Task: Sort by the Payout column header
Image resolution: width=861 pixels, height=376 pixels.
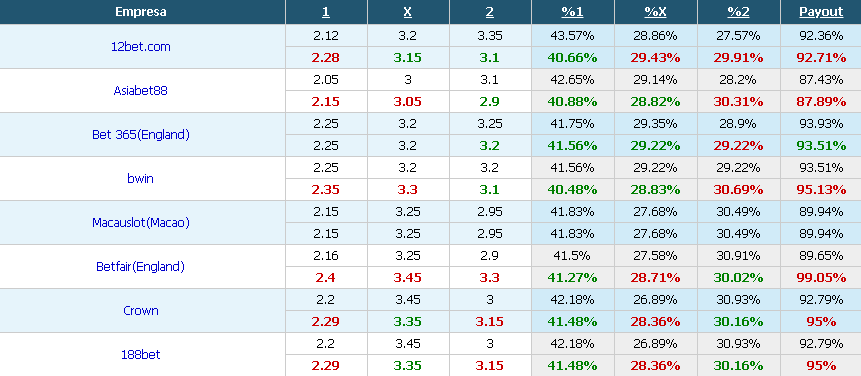Action: (x=821, y=12)
